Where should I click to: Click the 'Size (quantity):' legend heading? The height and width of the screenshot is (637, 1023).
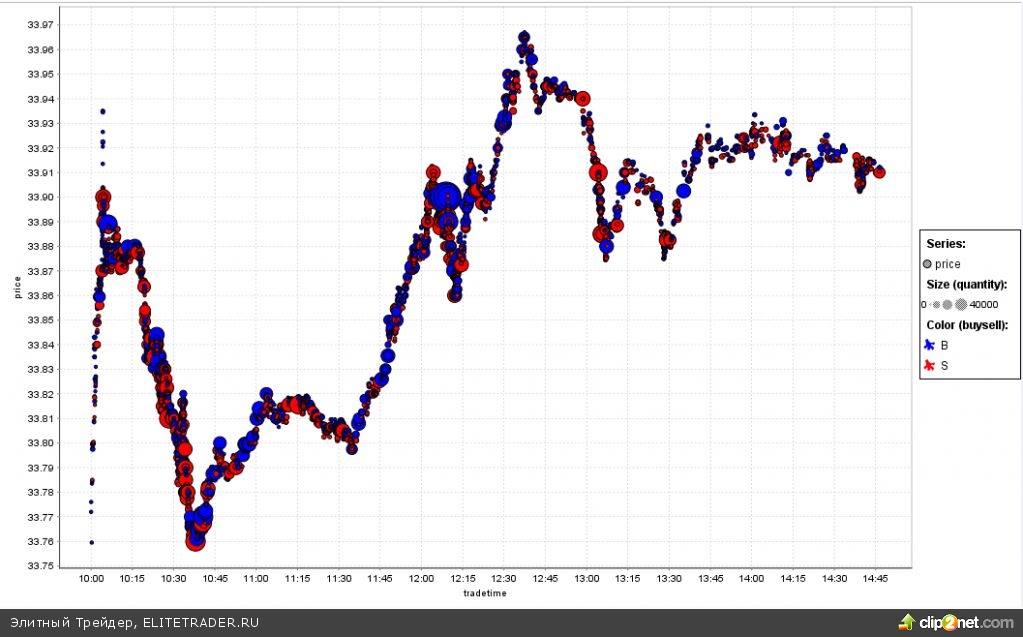966,284
